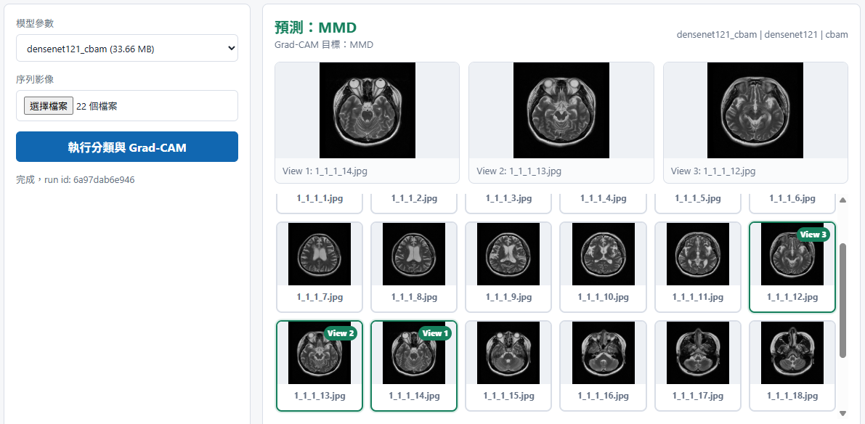Image resolution: width=865 pixels, height=424 pixels.
Task: Open View 1 image 1_1_1_14.jpg preview
Action: coord(367,122)
